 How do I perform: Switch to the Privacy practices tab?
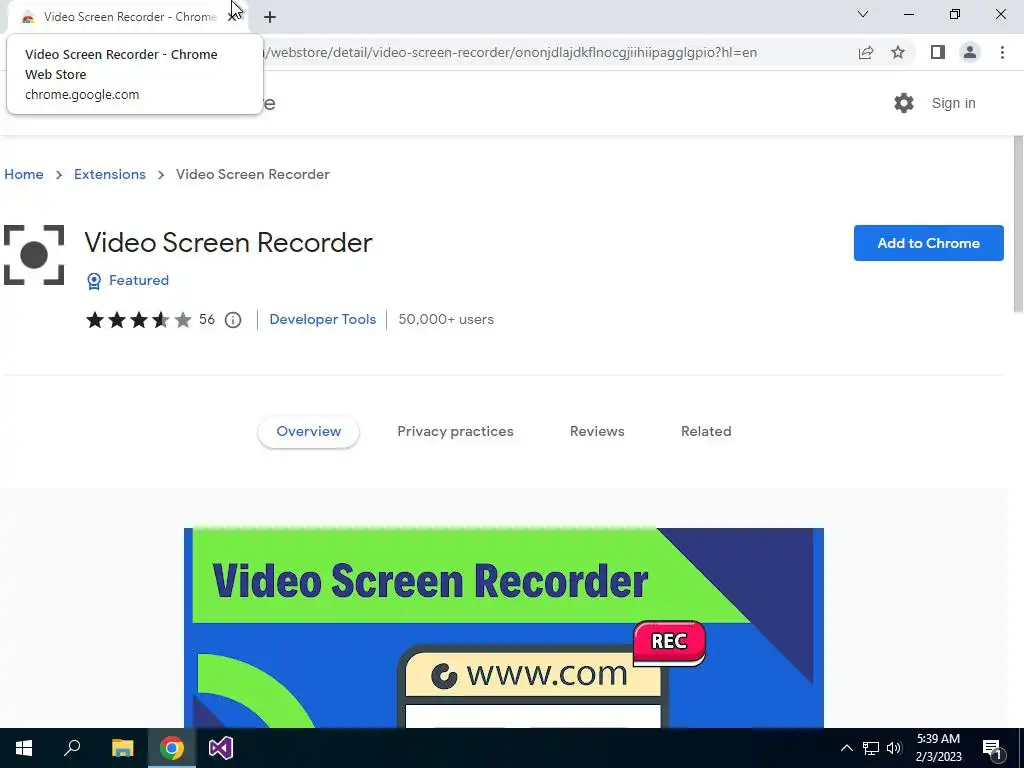tap(455, 432)
